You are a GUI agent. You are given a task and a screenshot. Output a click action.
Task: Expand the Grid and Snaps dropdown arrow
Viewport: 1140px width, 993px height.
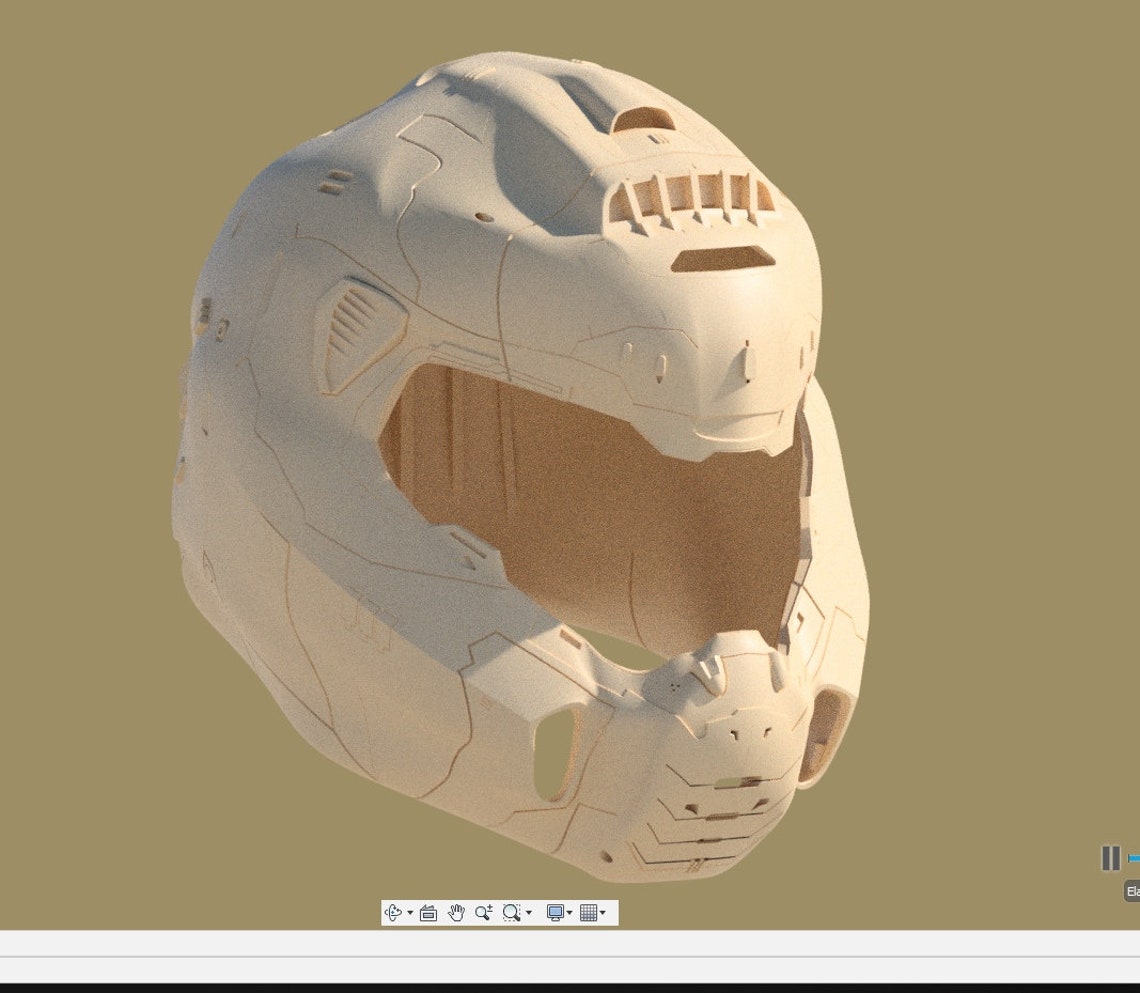603,913
